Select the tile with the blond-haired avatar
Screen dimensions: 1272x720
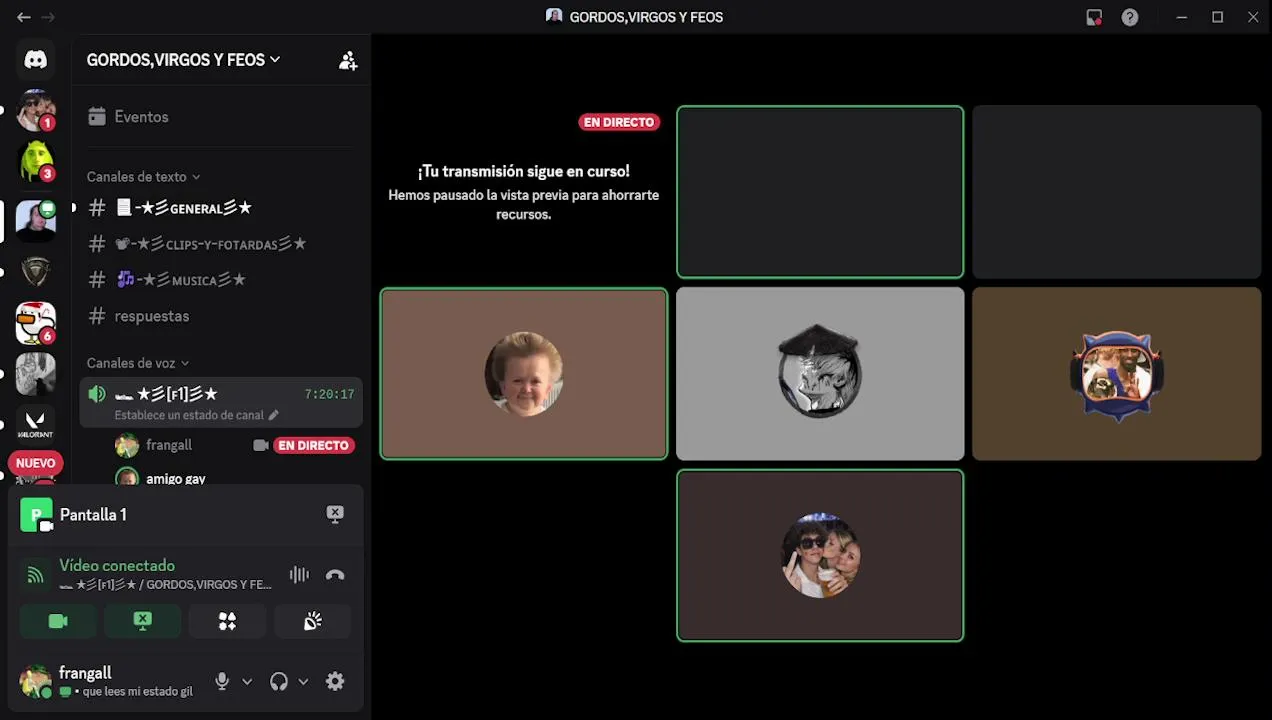point(524,374)
